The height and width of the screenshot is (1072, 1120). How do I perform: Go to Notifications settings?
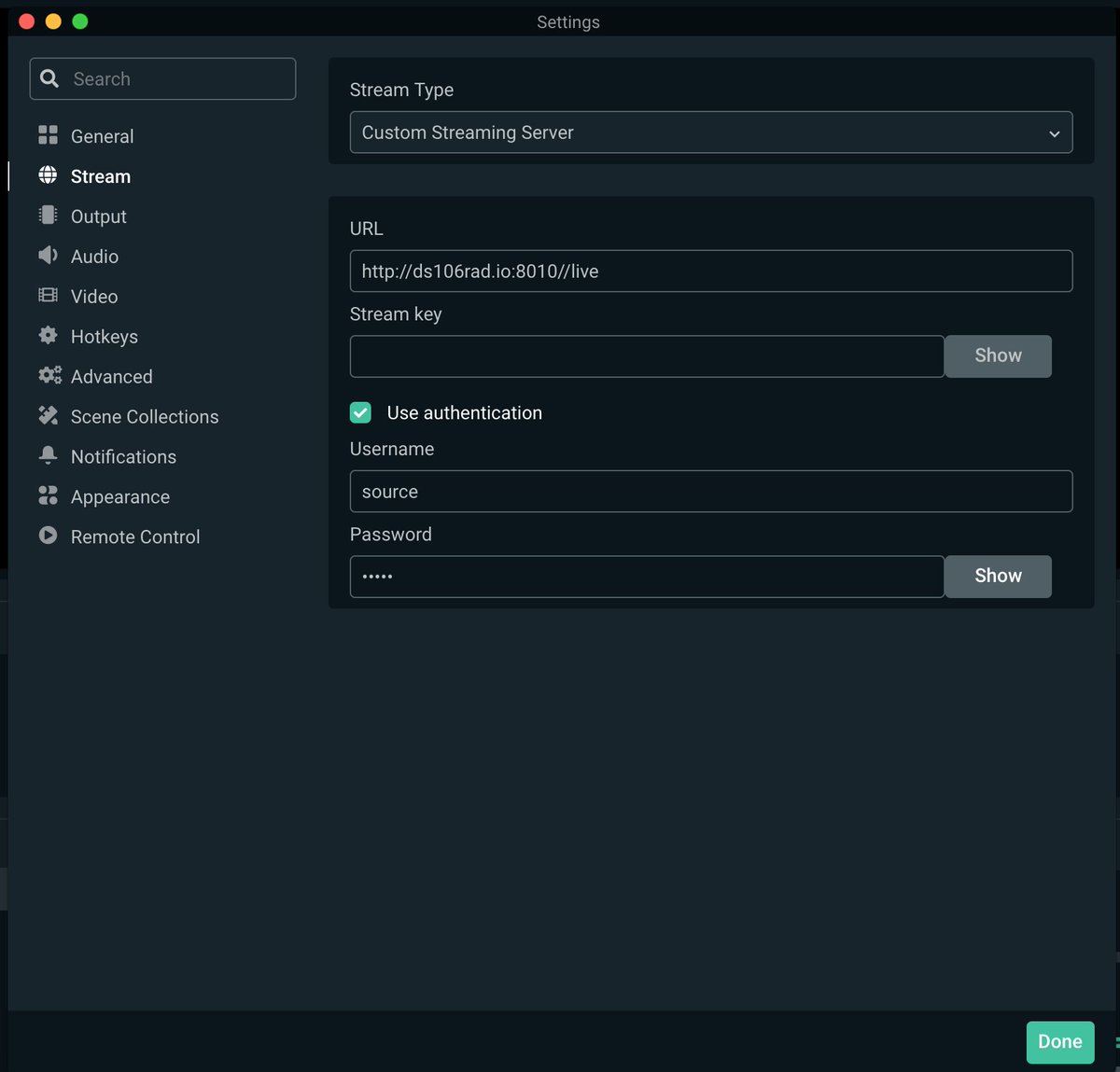click(123, 457)
